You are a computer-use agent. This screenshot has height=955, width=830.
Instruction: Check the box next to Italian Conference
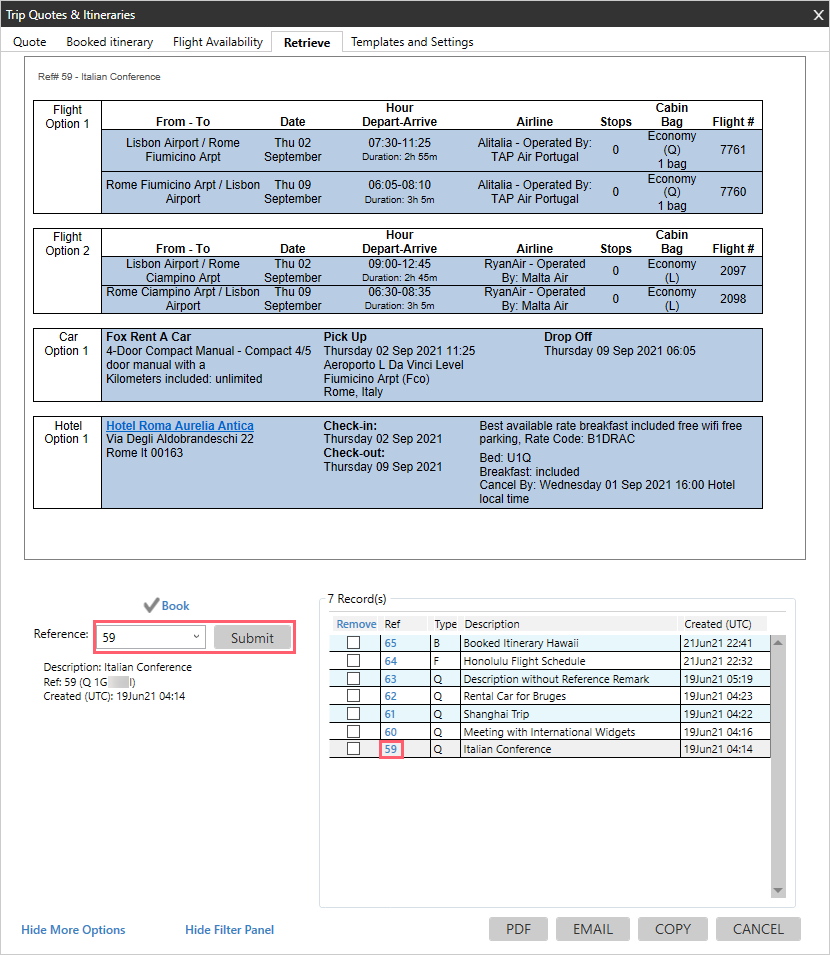pos(353,749)
